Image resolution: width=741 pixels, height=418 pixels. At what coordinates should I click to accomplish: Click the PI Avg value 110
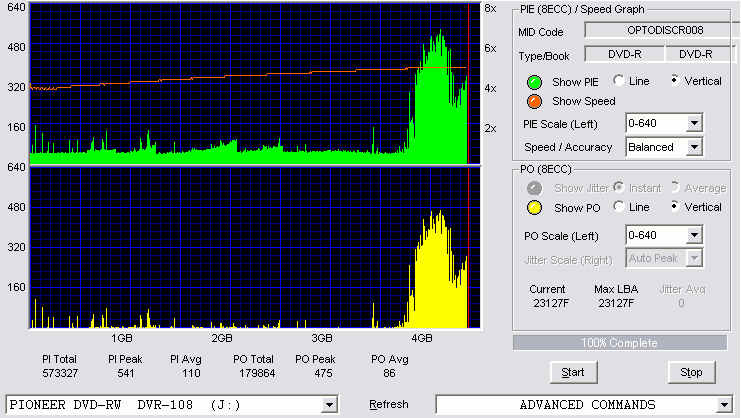191,373
